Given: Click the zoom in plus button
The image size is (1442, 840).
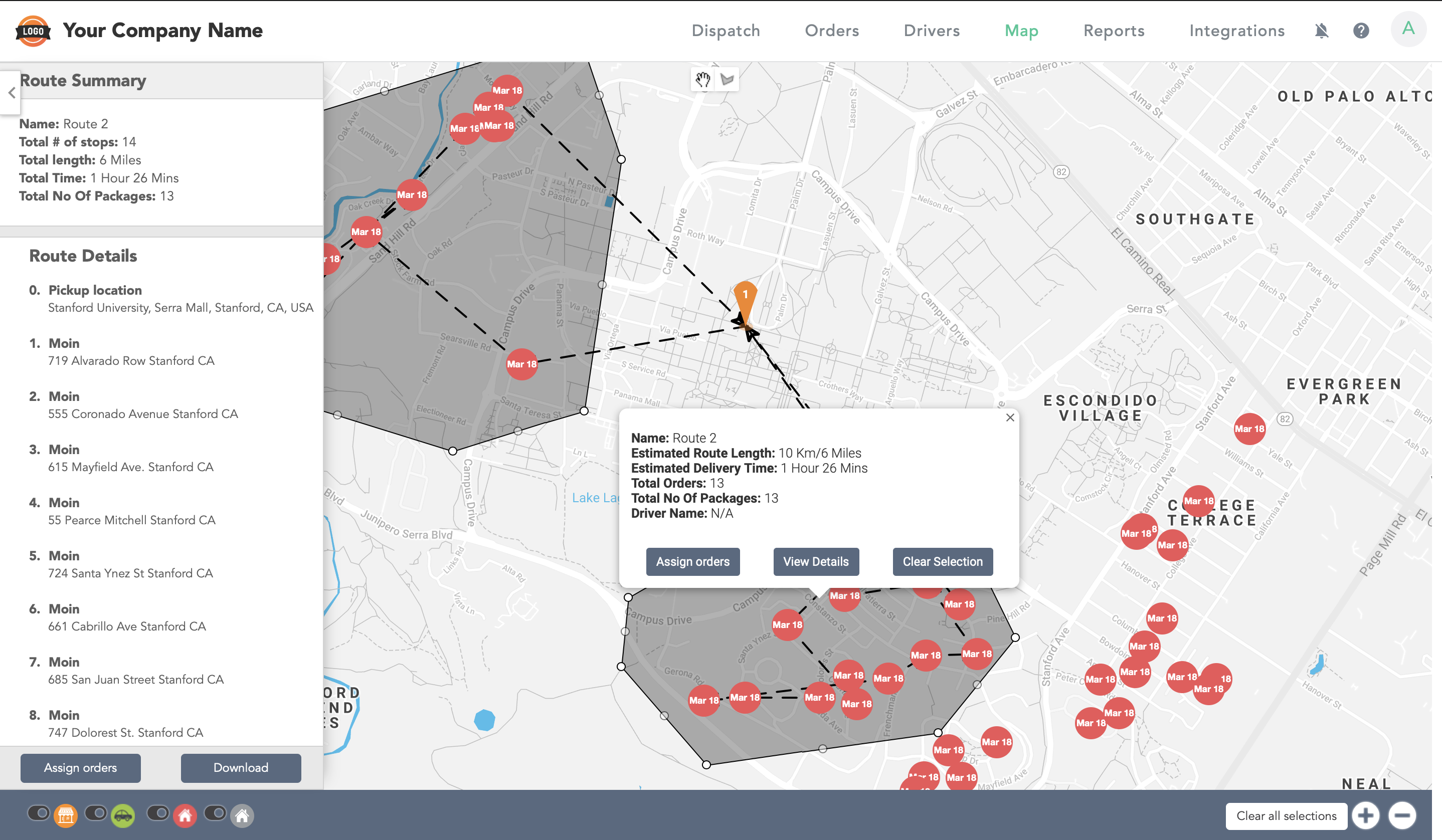Looking at the screenshot, I should 1366,815.
